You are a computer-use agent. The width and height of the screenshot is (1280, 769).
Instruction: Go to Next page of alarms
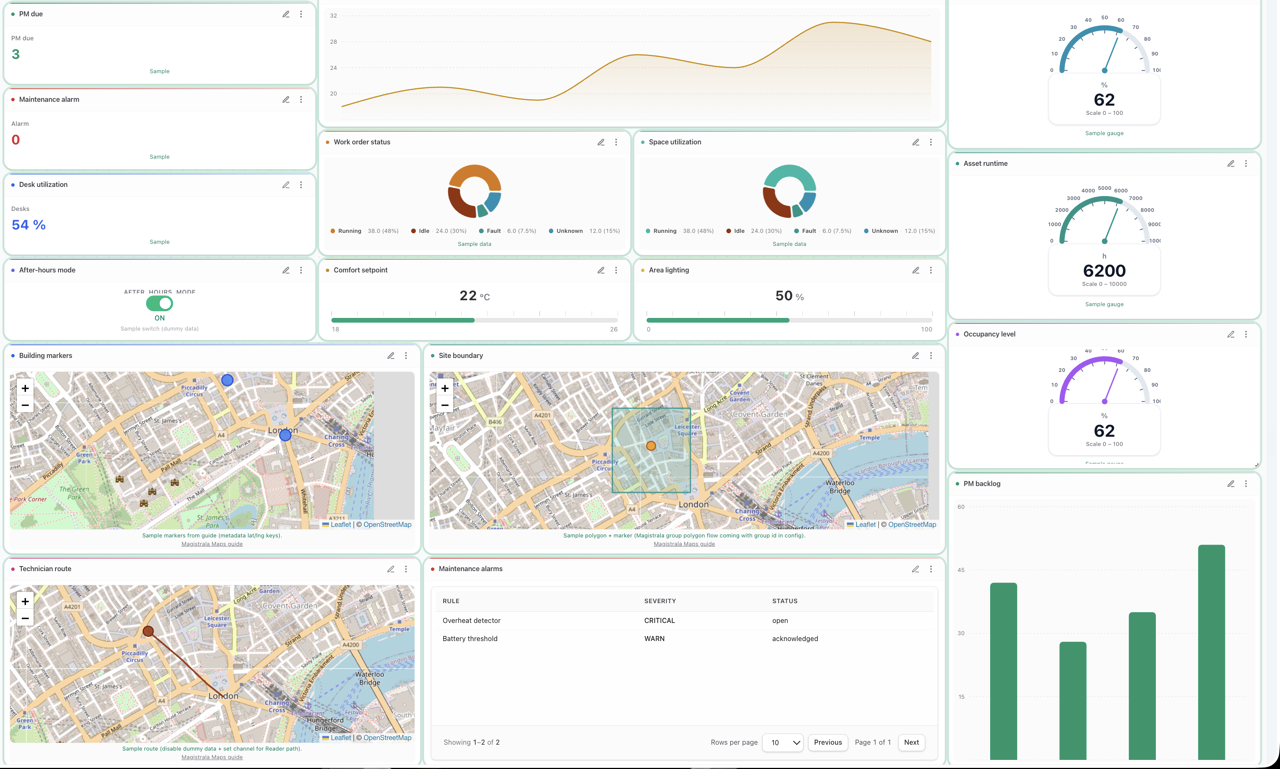[911, 743]
